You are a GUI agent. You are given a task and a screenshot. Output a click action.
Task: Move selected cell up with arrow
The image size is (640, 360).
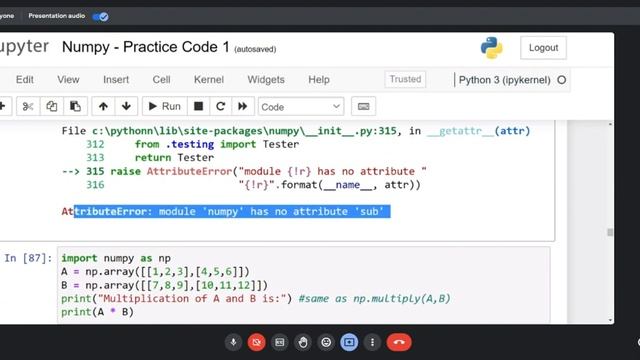coord(103,107)
